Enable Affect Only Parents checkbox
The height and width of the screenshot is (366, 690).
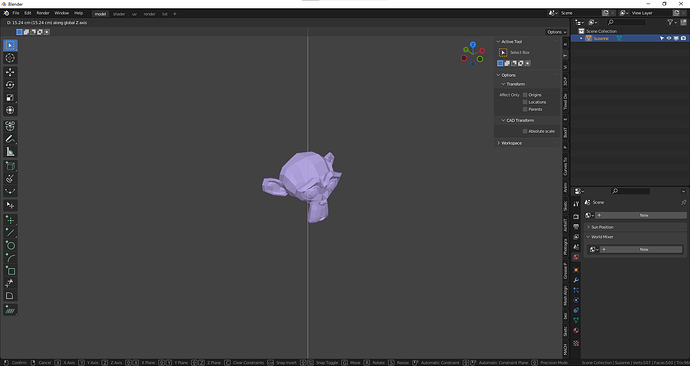(525, 109)
